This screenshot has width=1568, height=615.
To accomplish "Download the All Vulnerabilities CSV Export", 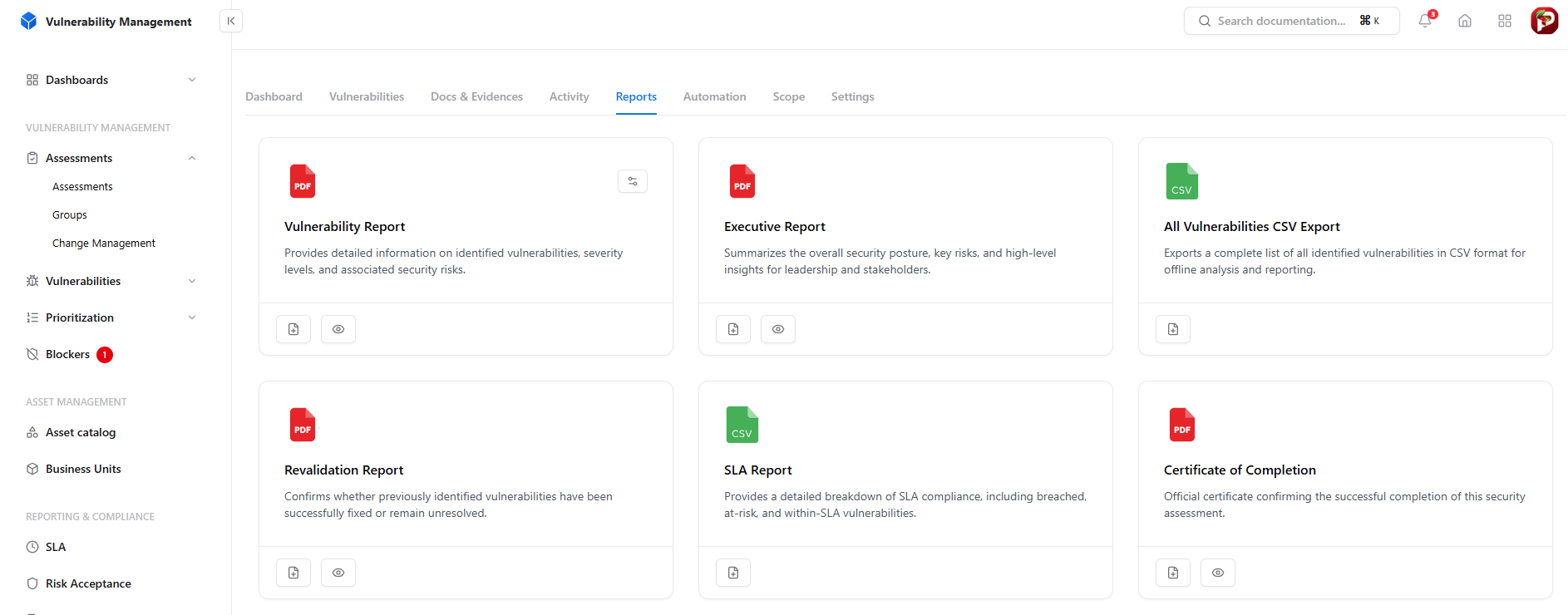I will click(x=1173, y=329).
